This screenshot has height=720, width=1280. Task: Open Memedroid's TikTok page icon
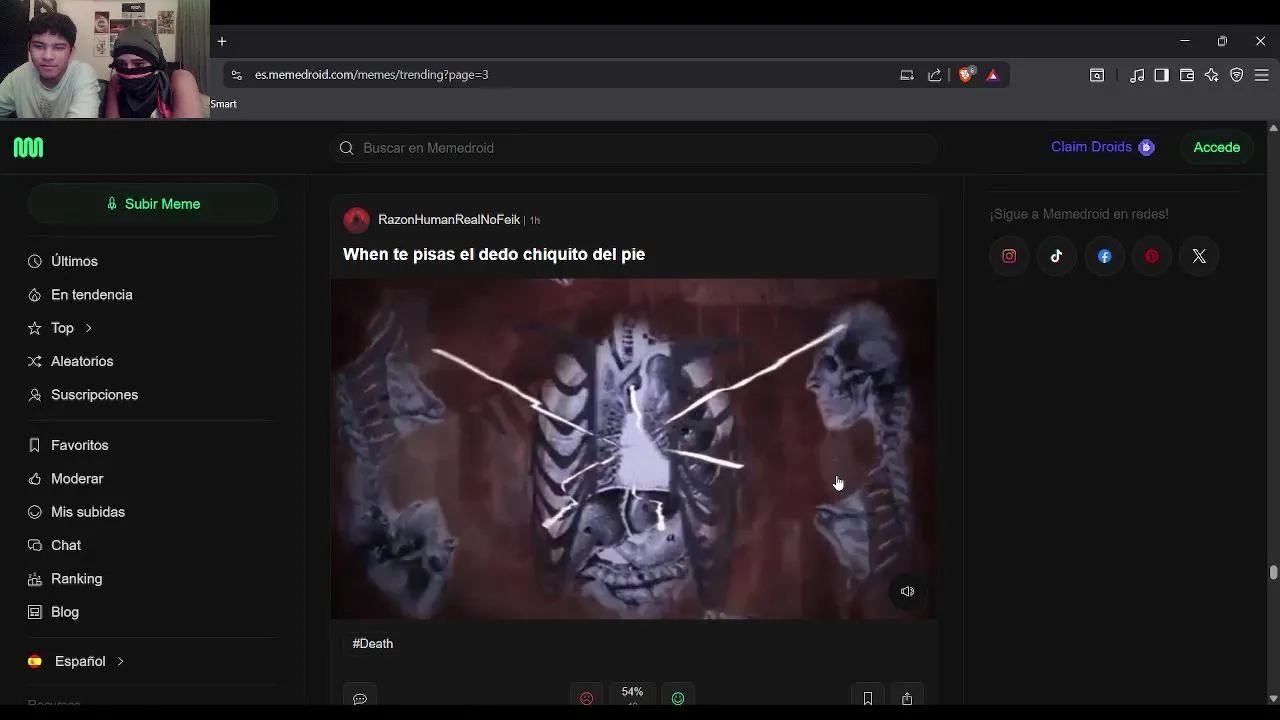pyautogui.click(x=1056, y=256)
